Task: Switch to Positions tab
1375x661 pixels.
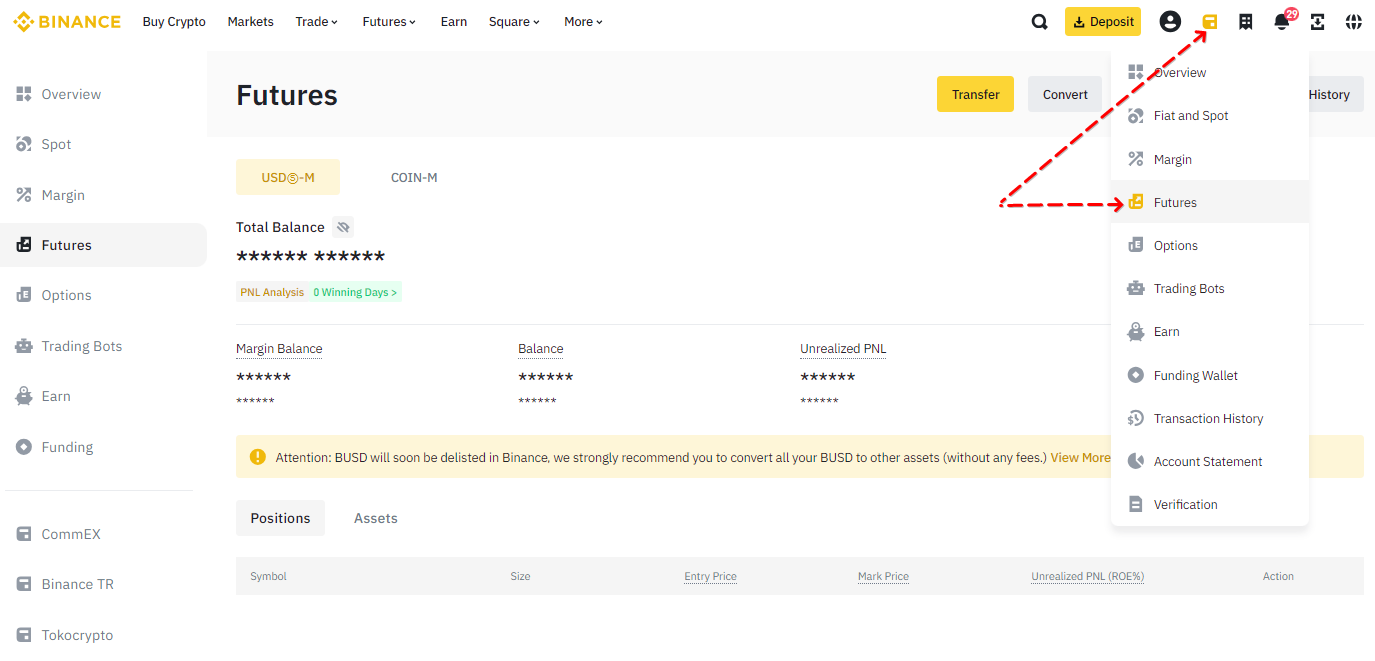Action: pyautogui.click(x=280, y=518)
